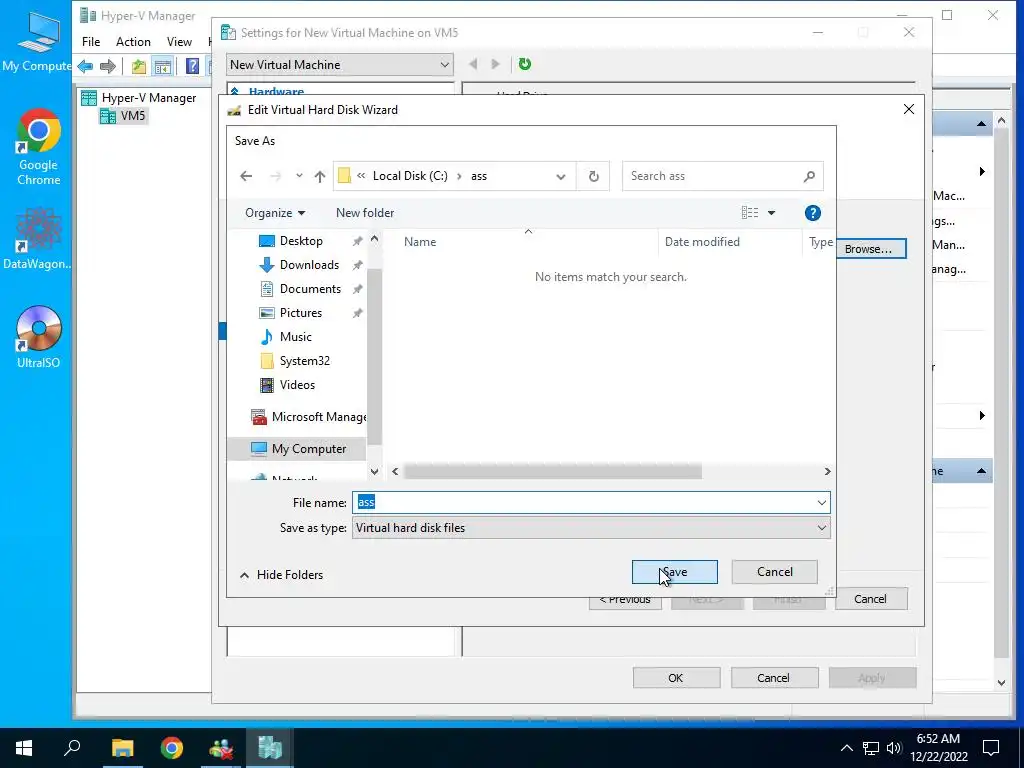This screenshot has height=768, width=1024.
Task: Open the Save As help icon
Action: click(x=812, y=213)
